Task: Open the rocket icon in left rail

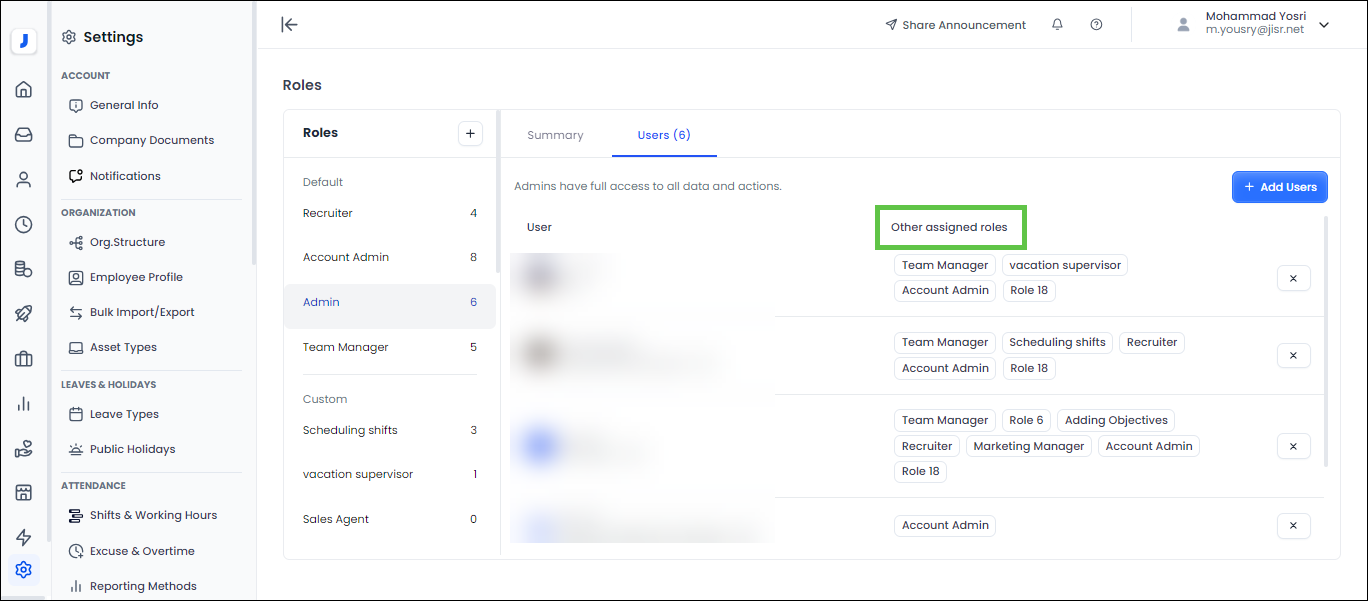Action: [x=24, y=314]
